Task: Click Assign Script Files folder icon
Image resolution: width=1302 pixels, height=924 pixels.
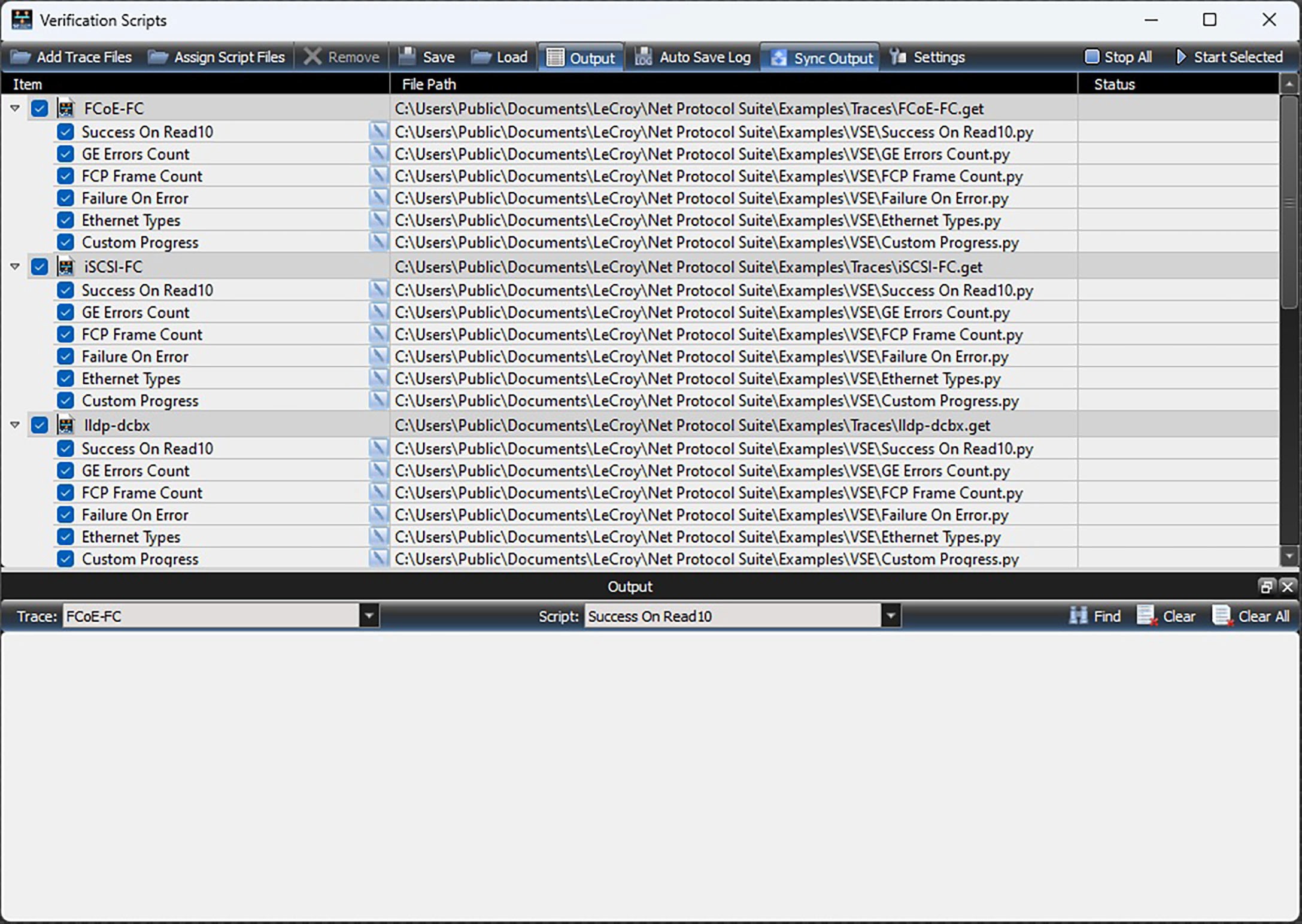Action: [158, 57]
